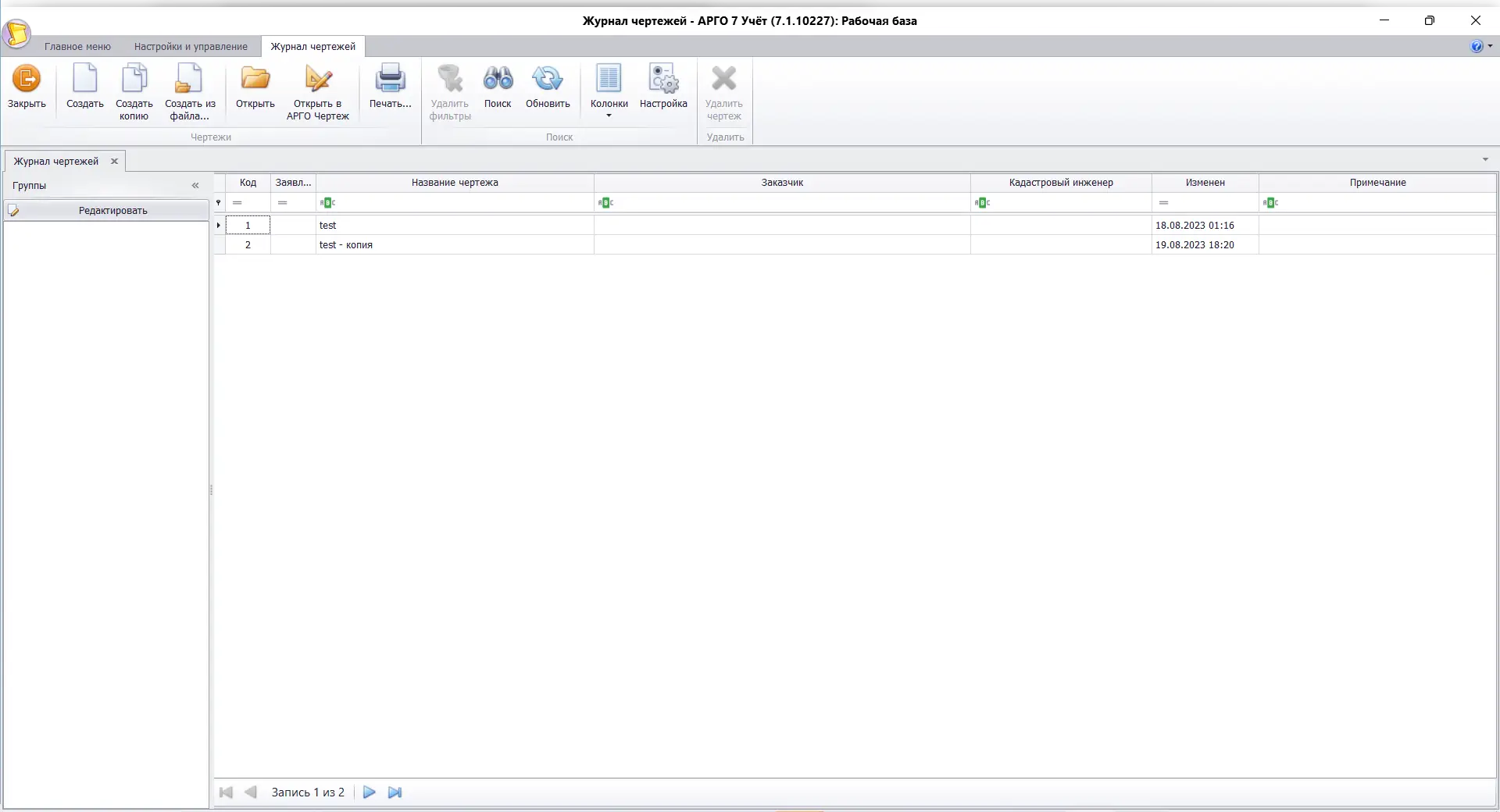
Task: Click Название чертежа filter input field
Action: tap(455, 203)
